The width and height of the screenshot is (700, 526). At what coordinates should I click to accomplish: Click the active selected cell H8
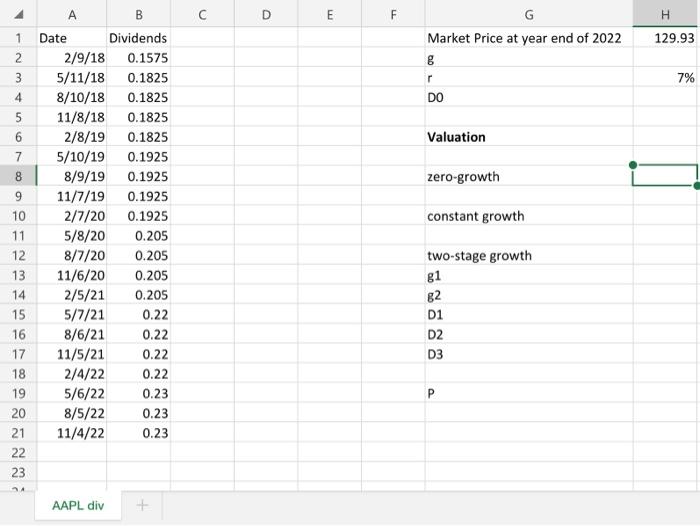665,175
